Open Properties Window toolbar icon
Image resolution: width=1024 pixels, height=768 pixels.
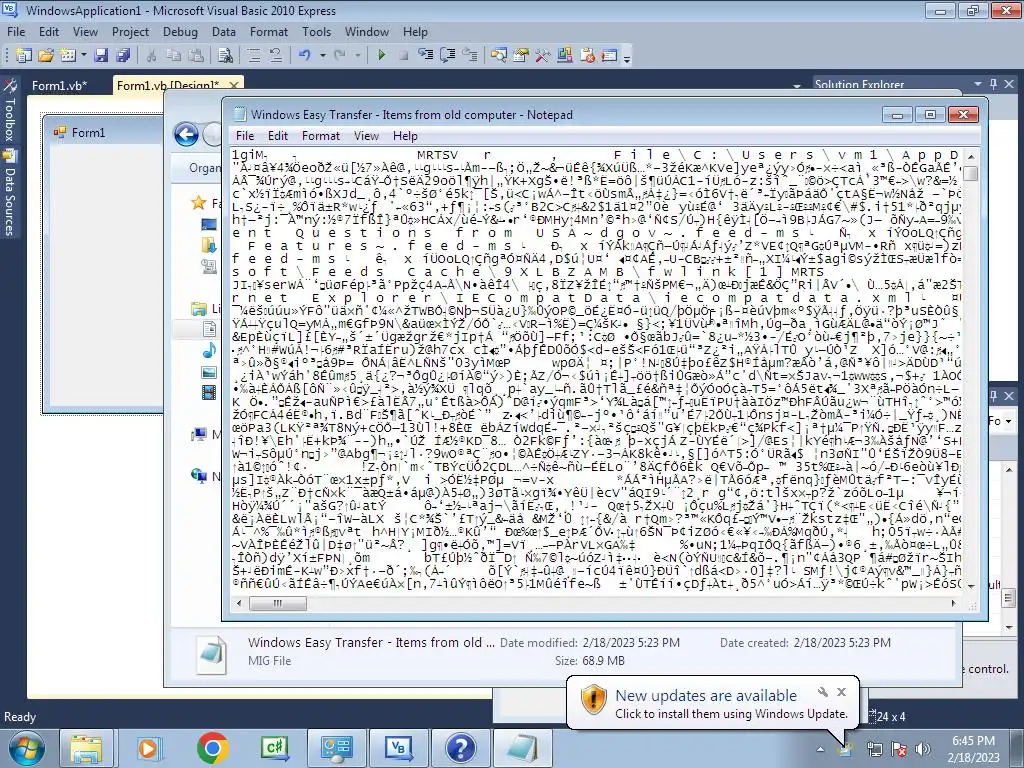tap(520, 56)
